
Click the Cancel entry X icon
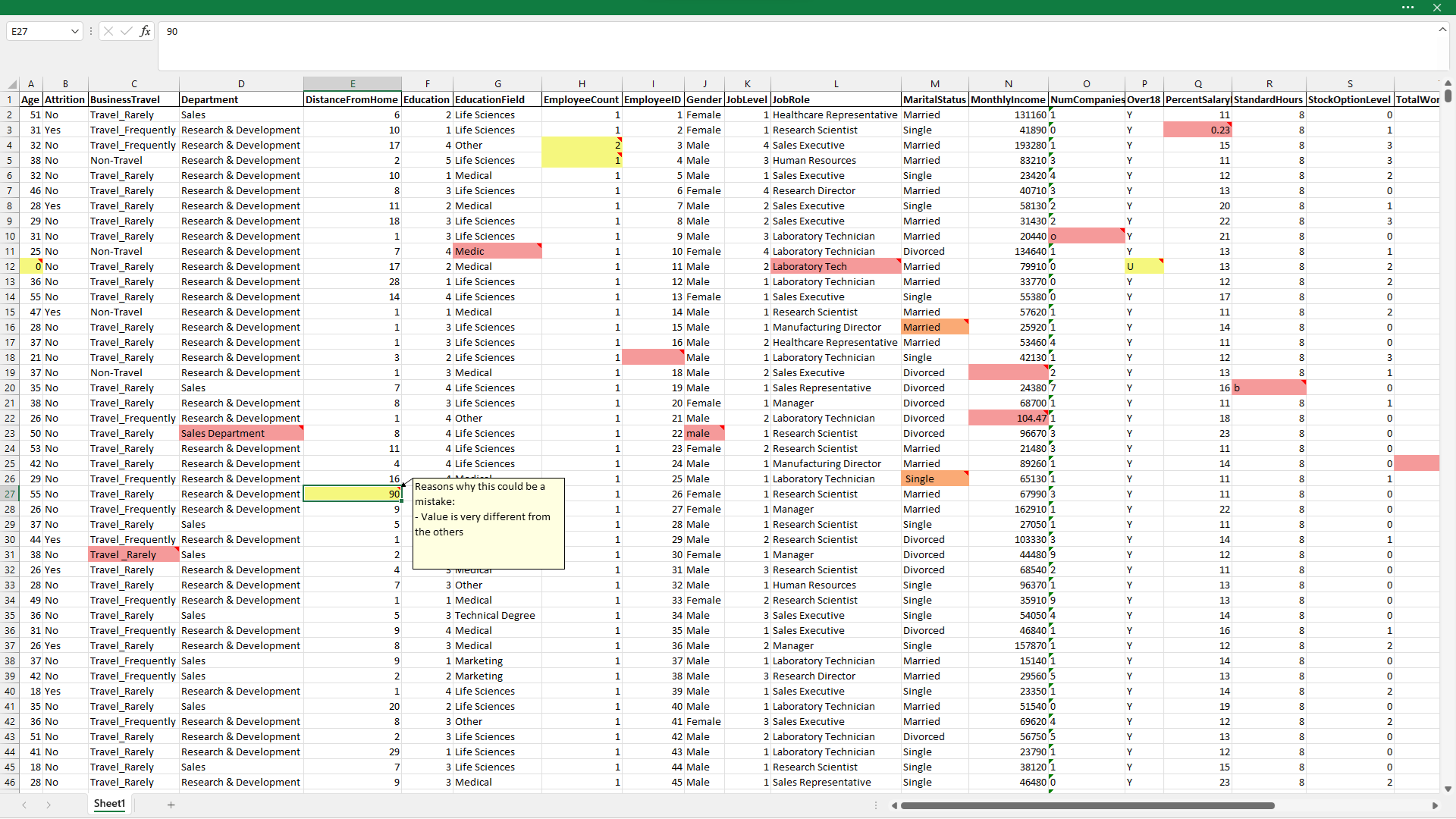click(x=108, y=31)
